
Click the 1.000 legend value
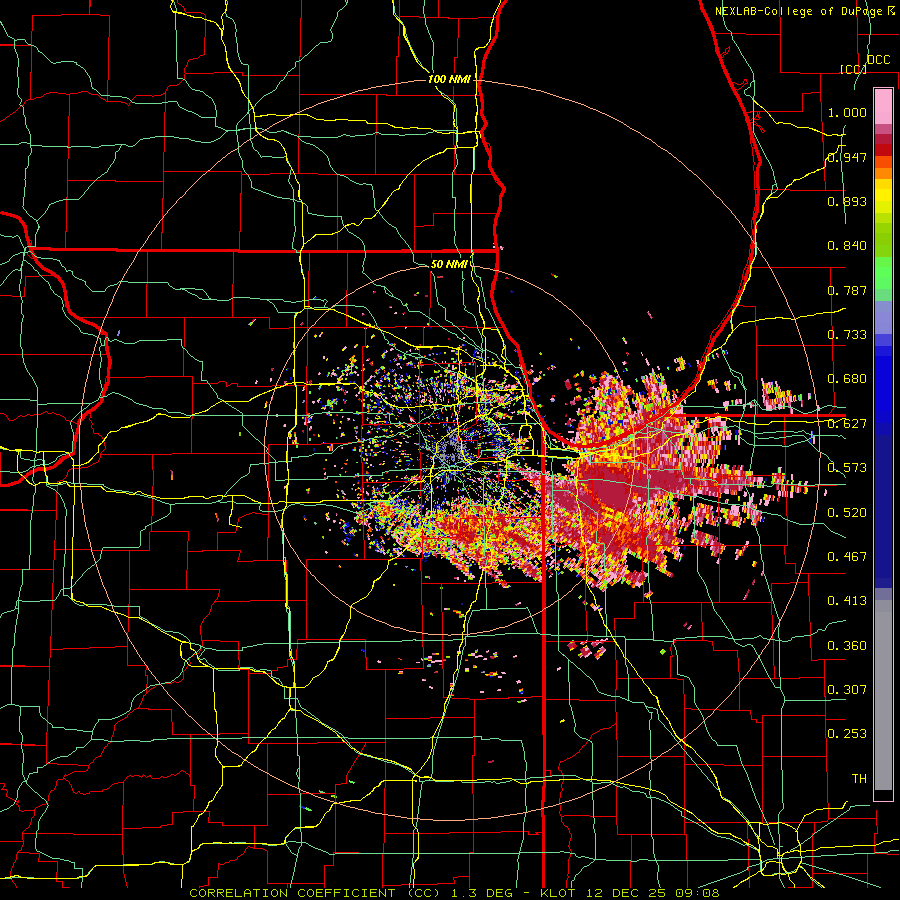847,113
